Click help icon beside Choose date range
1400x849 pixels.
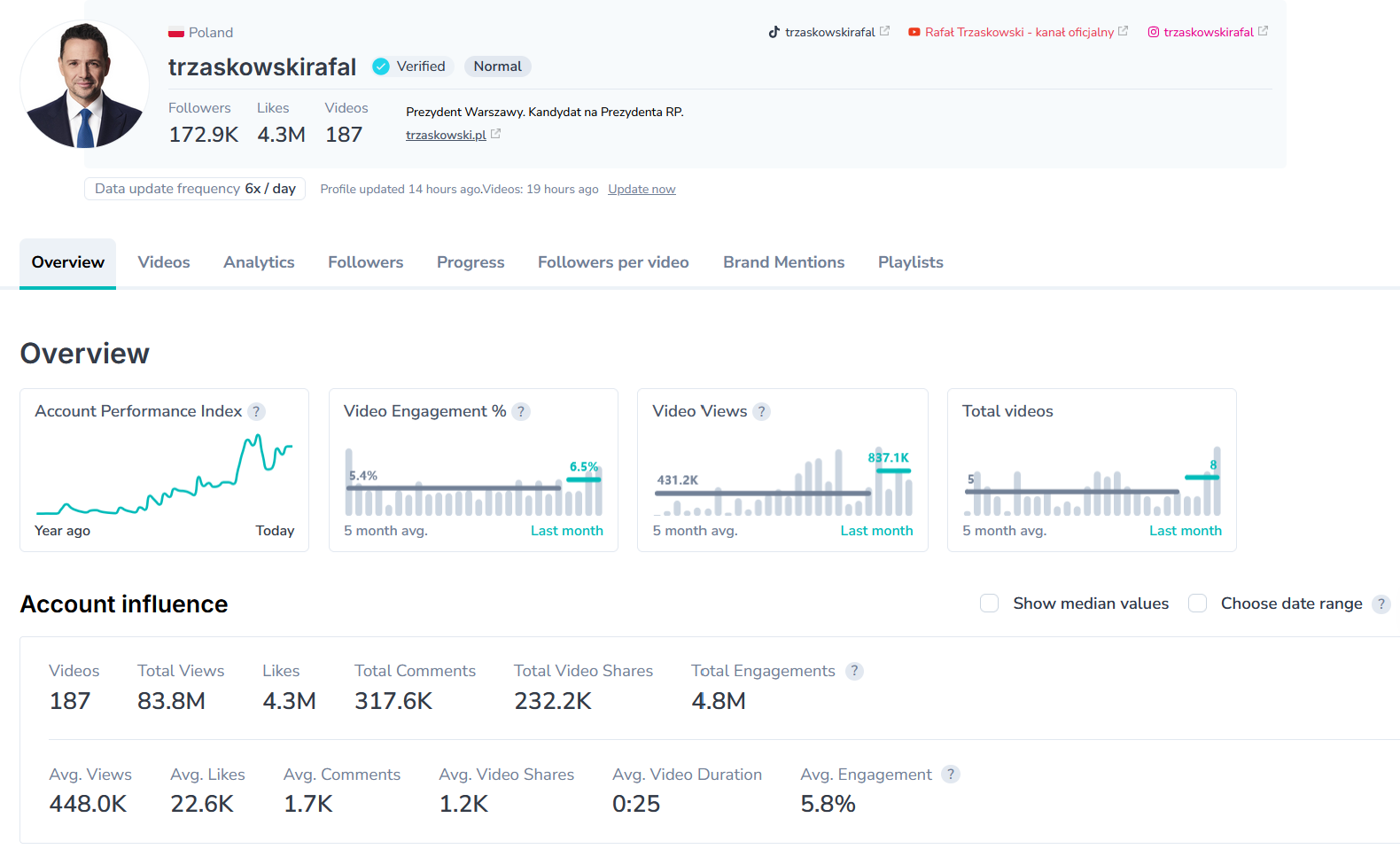click(x=1381, y=604)
